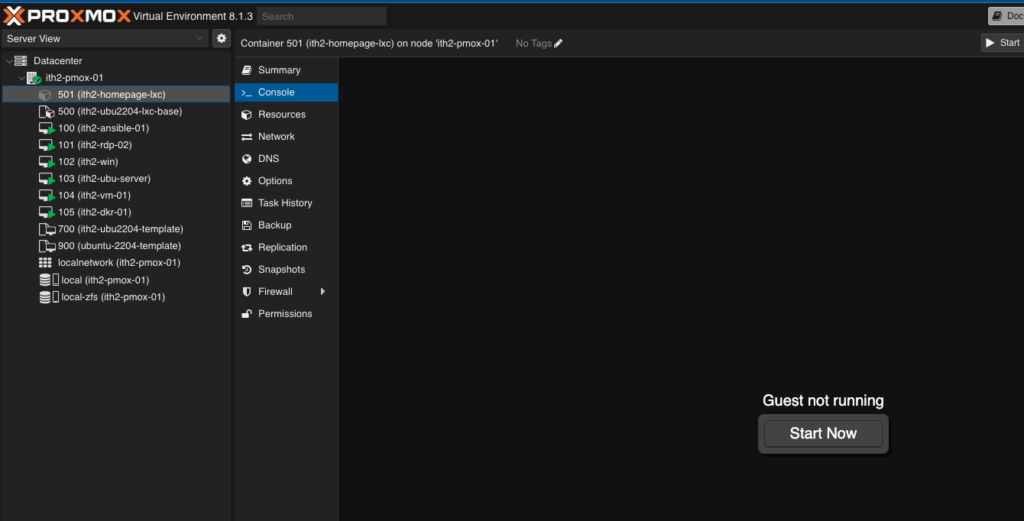
Task: Click the VM icon for 101 ith2-rdp-02
Action: [46, 145]
